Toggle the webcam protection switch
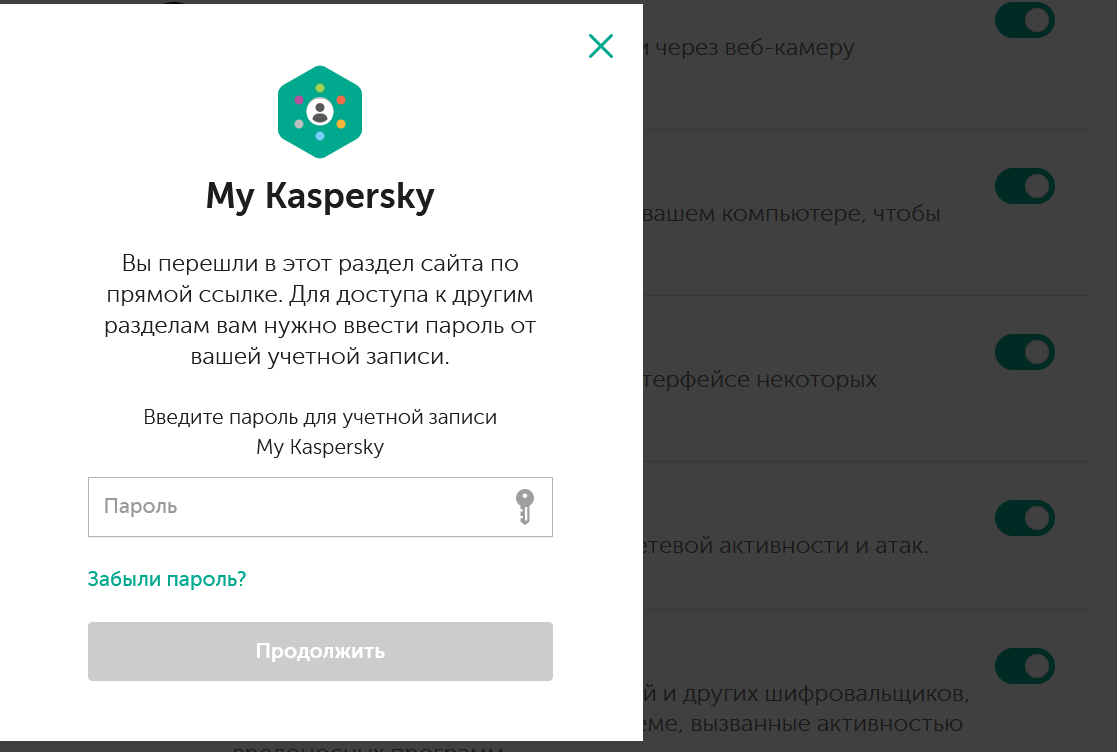Screen dimensions: 1117x752 1024,20
